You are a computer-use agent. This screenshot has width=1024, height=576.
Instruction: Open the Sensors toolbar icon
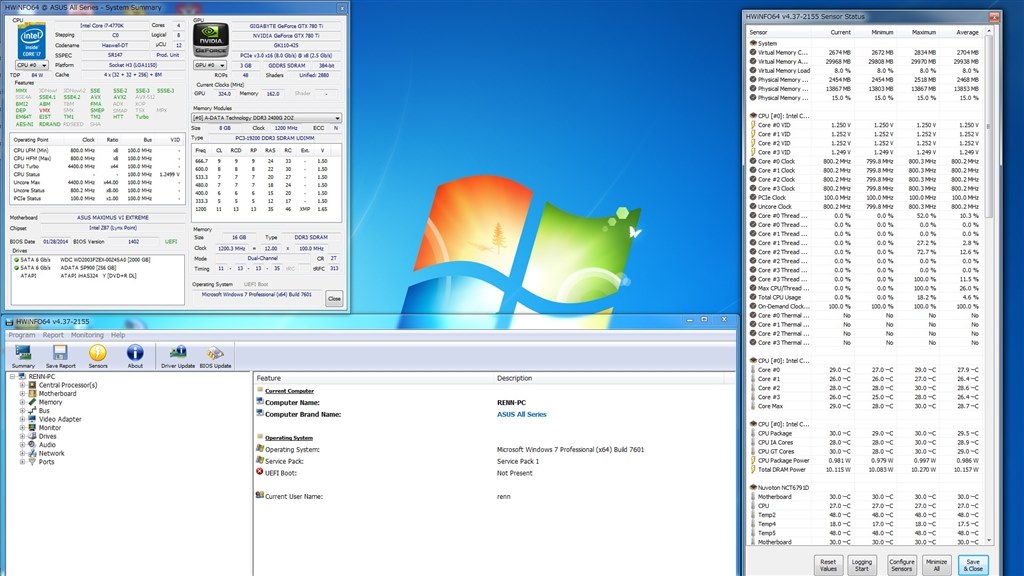[98, 357]
